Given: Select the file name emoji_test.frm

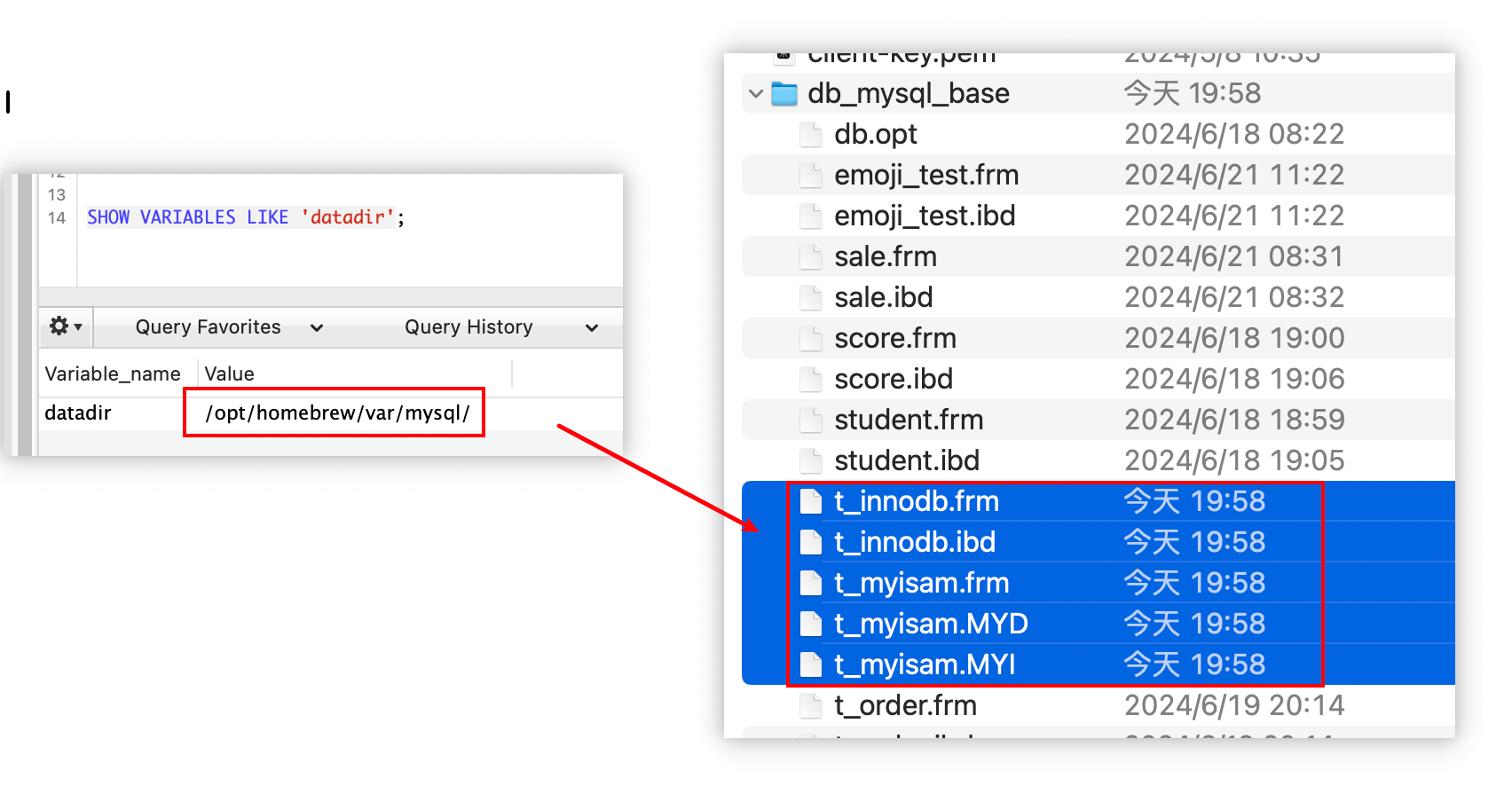Looking at the screenshot, I should (926, 175).
